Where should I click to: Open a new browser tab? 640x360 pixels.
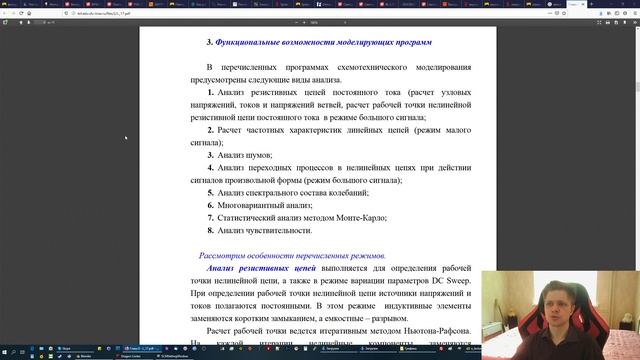click(591, 4)
